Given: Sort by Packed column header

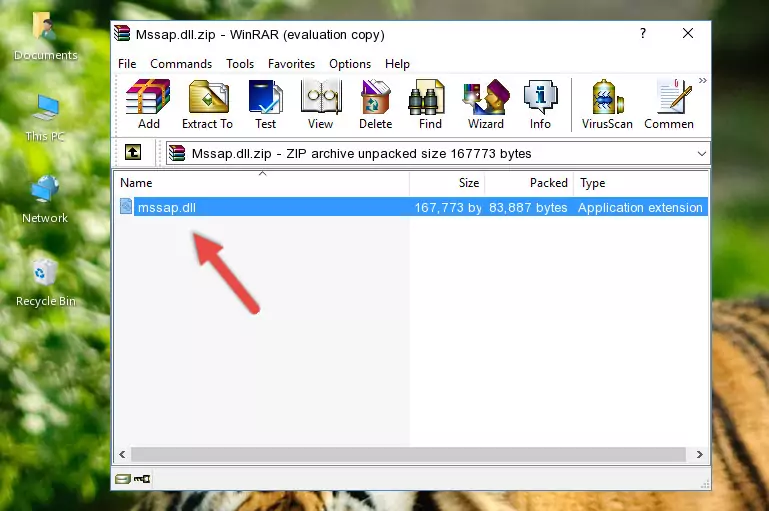Looking at the screenshot, I should 529,183.
